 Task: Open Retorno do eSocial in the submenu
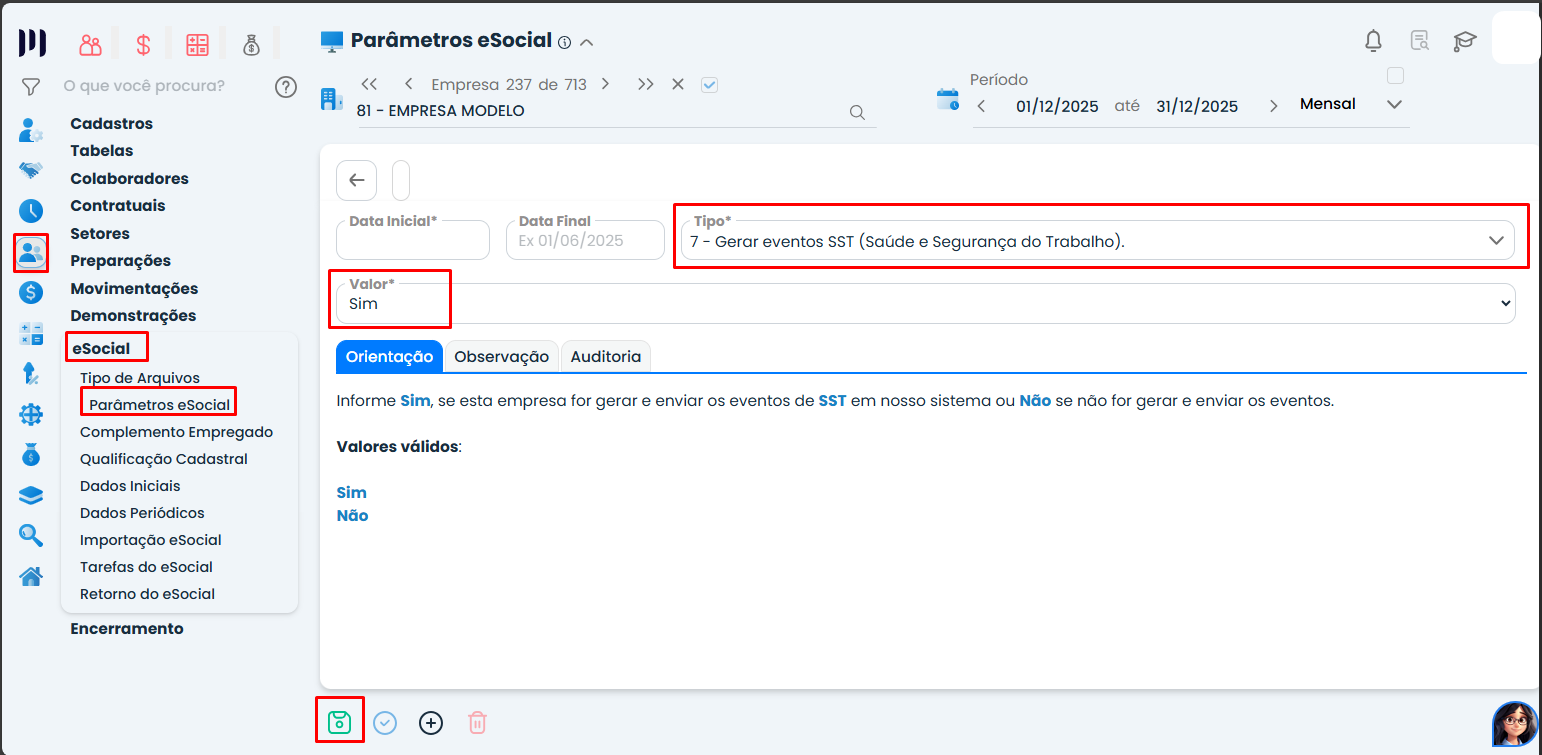[x=148, y=594]
